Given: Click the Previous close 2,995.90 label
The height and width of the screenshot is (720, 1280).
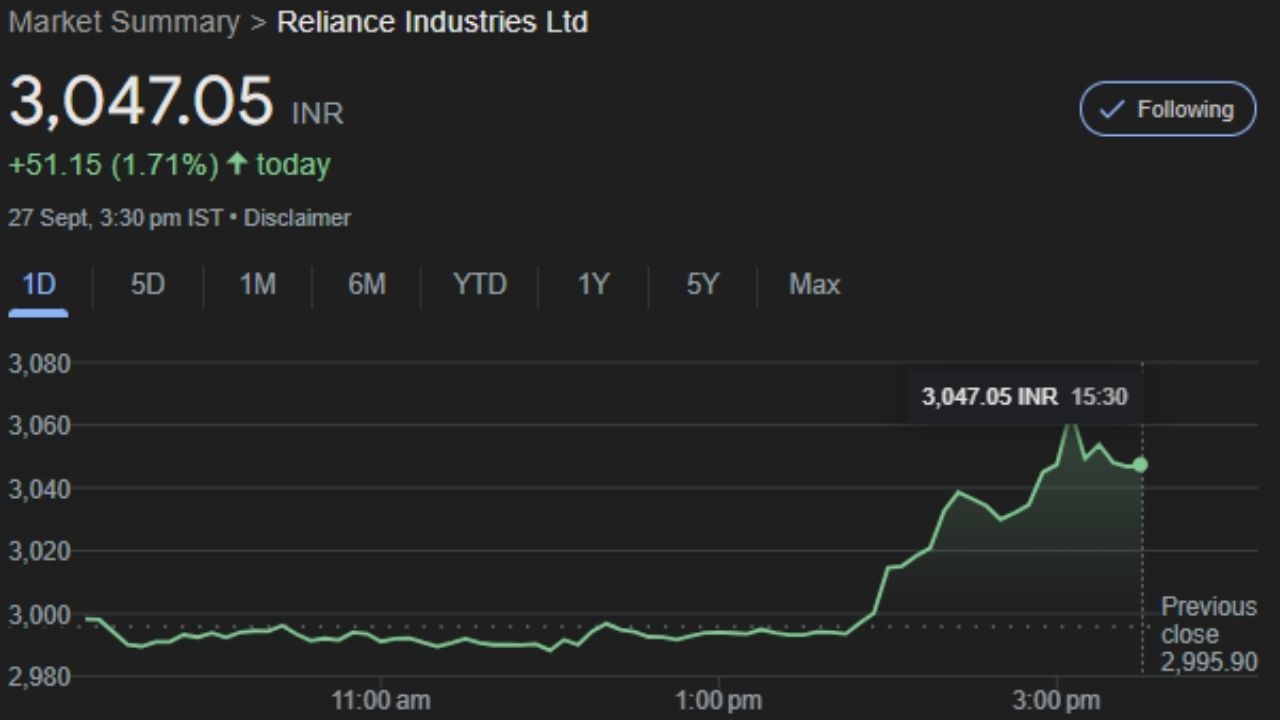Looking at the screenshot, I should pos(1209,634).
